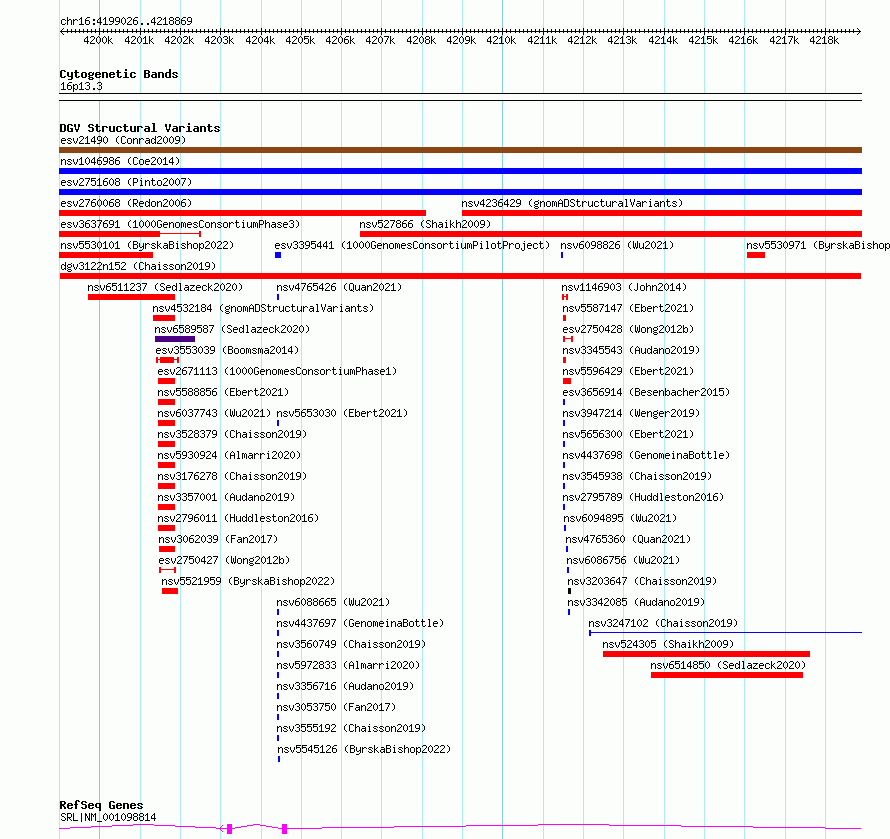The height and width of the screenshot is (839, 890).
Task: Click nsv6098826 (Wu2021) label
Action: 617,245
